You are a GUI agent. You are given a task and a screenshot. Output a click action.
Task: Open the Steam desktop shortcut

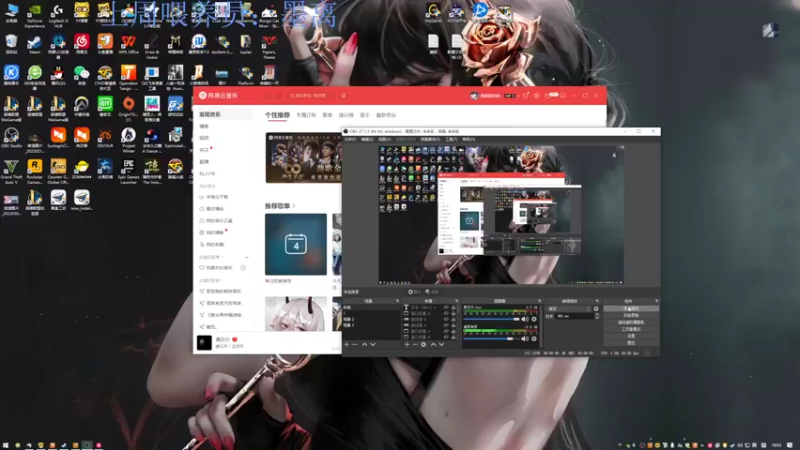[x=34, y=44]
